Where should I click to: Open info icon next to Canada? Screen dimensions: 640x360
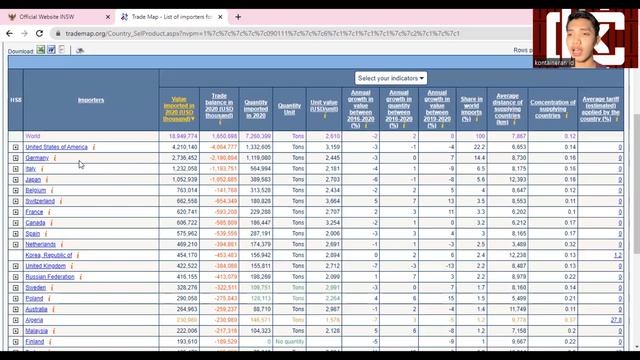pos(51,223)
